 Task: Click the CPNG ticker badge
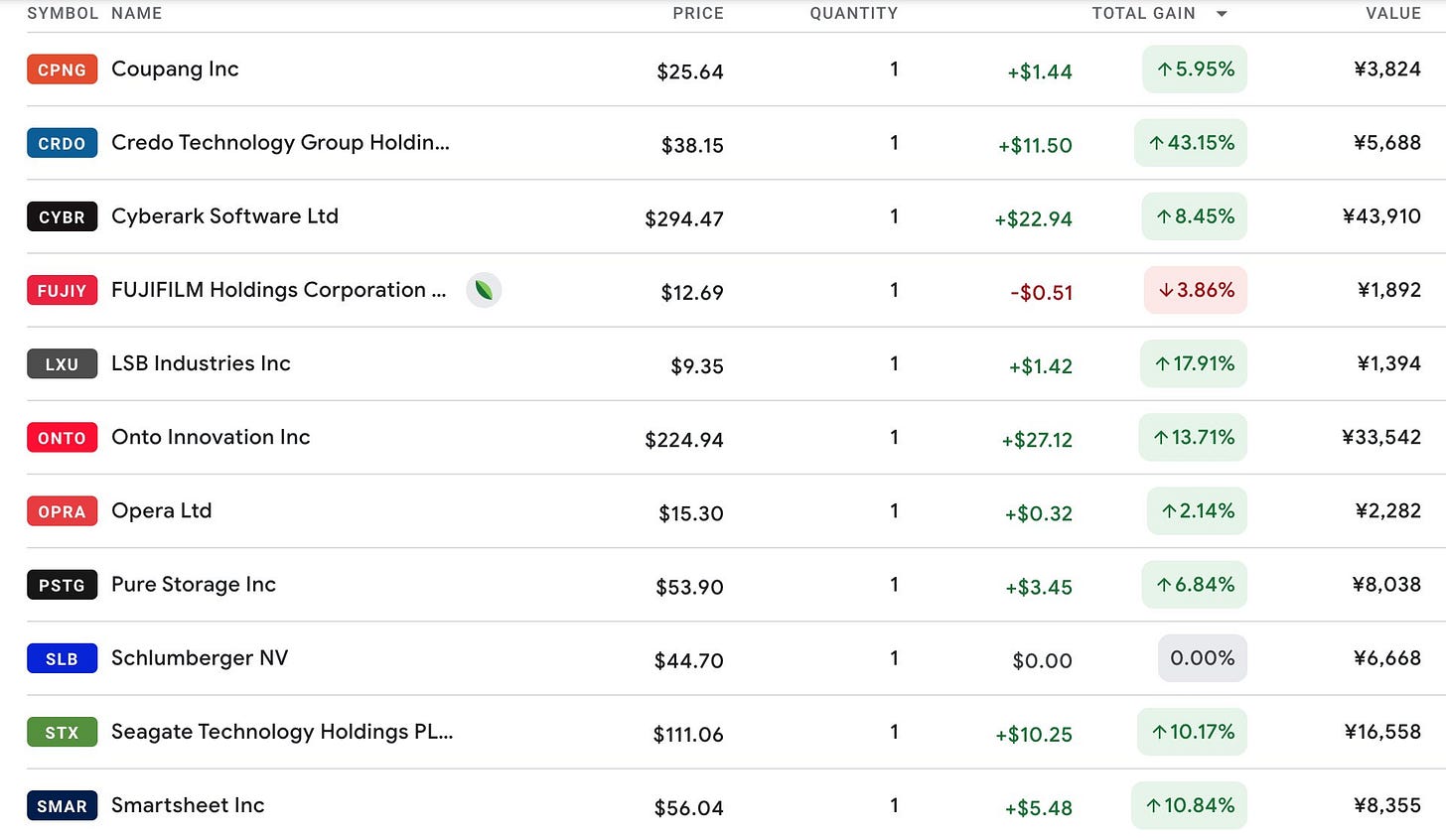(x=62, y=70)
